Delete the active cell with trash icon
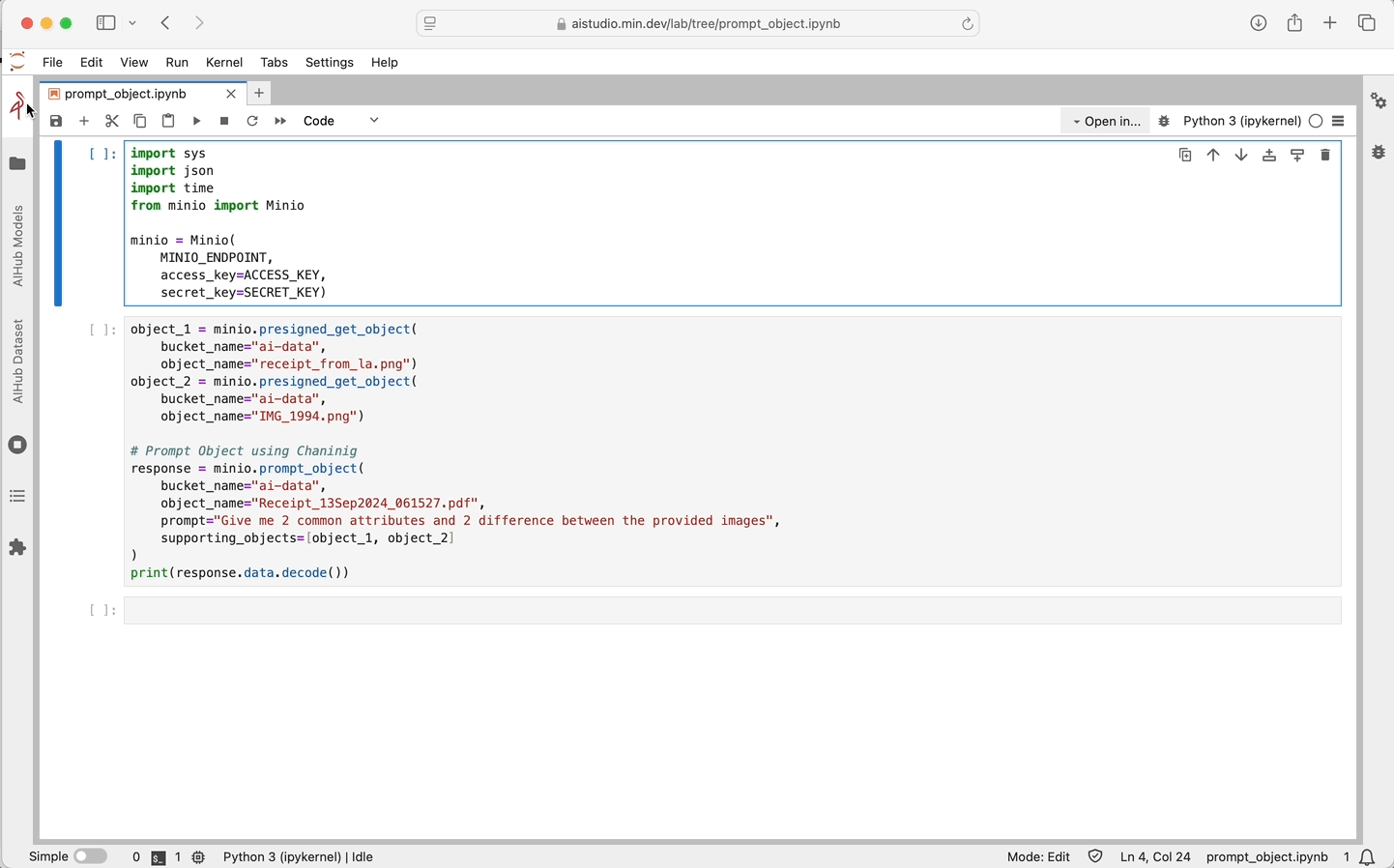The height and width of the screenshot is (868, 1394). tap(1325, 155)
